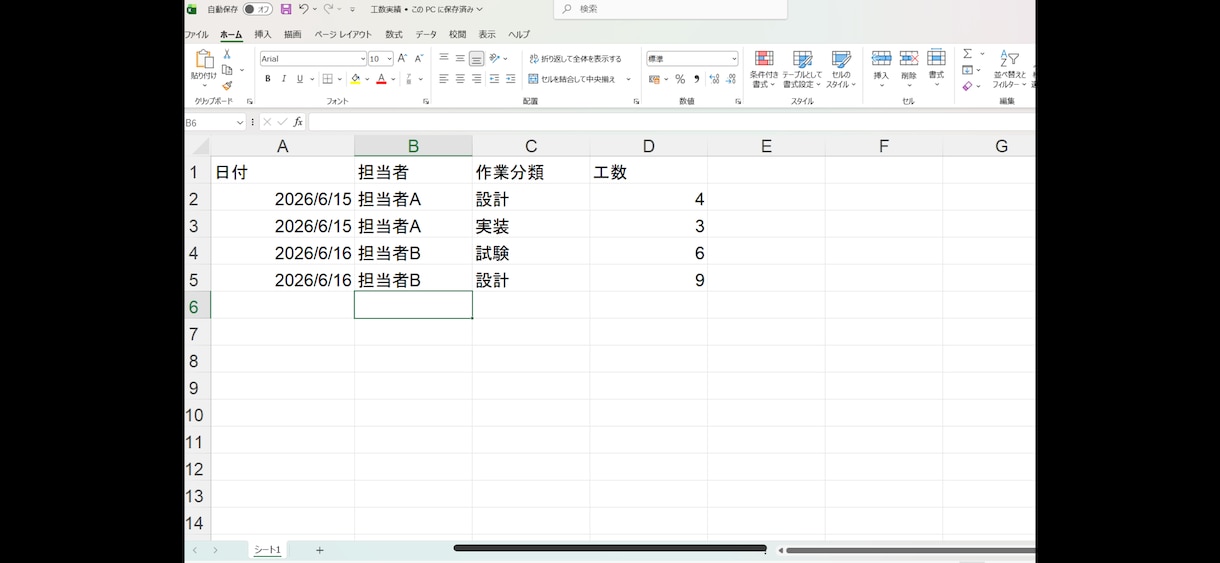Apply comma style number format
1220x563 pixels.
point(696,79)
